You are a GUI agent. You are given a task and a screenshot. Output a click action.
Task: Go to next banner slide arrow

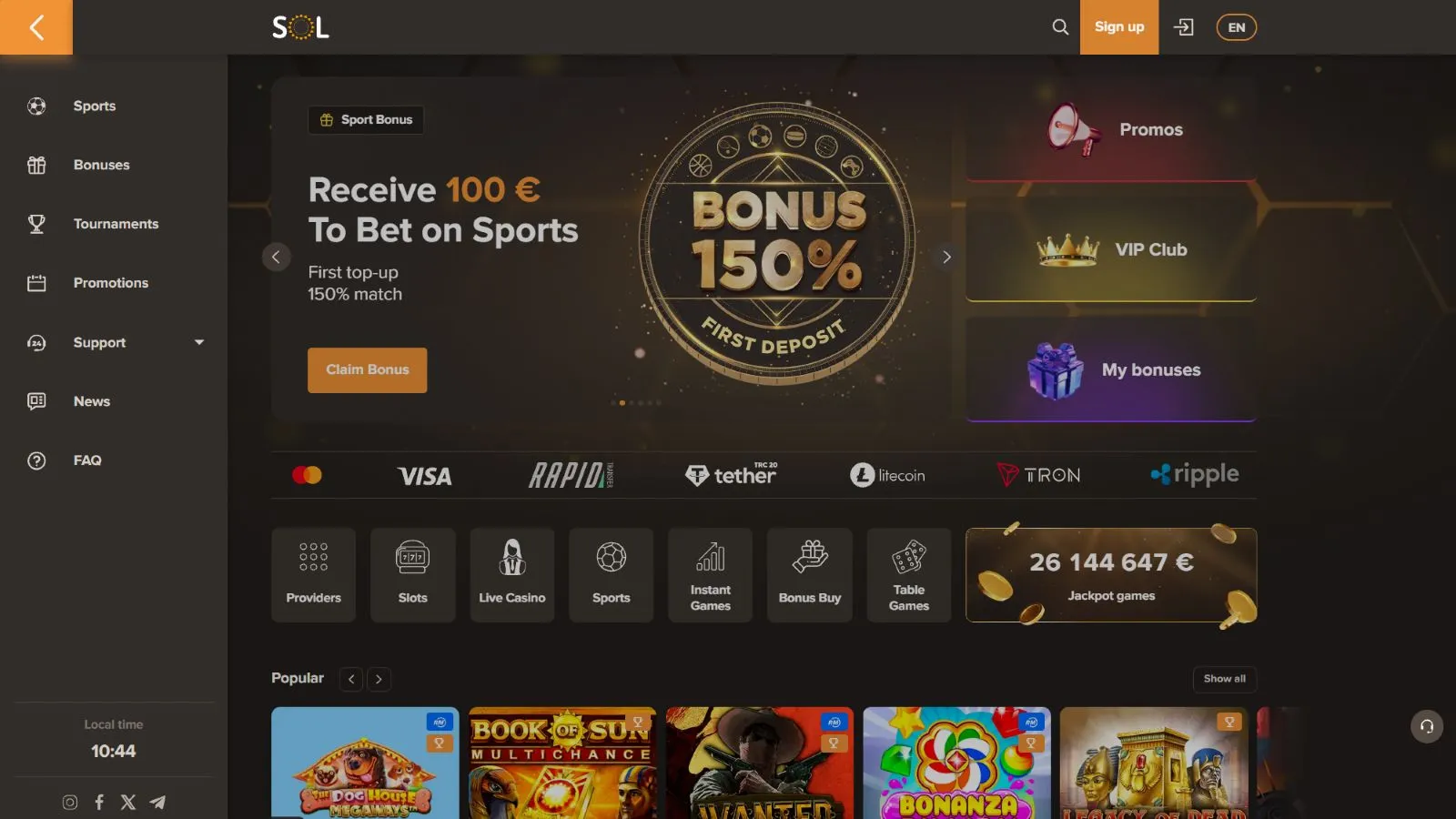pyautogui.click(x=946, y=257)
